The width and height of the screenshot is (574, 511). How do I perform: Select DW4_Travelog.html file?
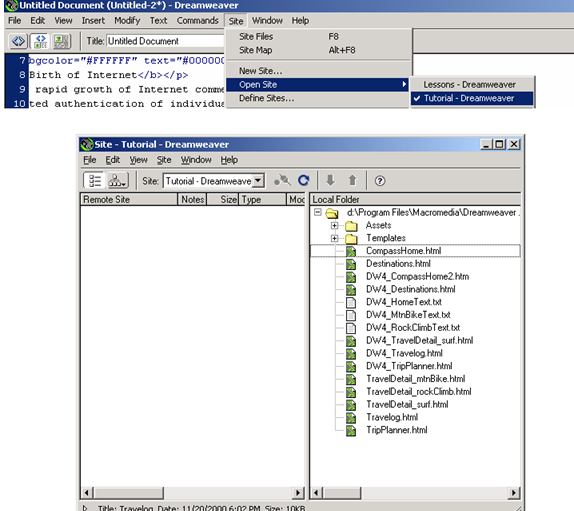pos(404,354)
